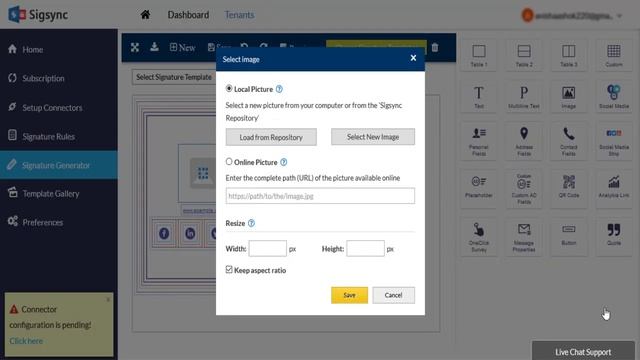Open the Dashboard menu item
Screen dimensions: 640x360
pyautogui.click(x=188, y=15)
